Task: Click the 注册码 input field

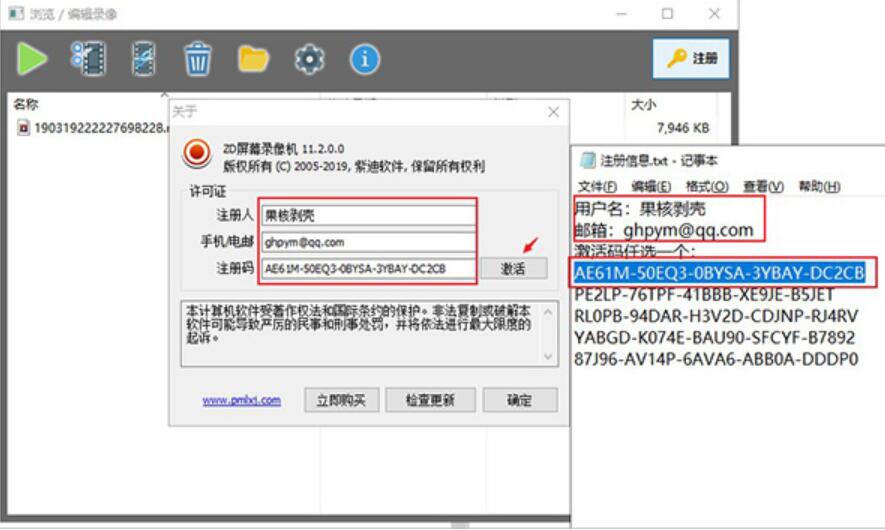Action: tap(368, 269)
